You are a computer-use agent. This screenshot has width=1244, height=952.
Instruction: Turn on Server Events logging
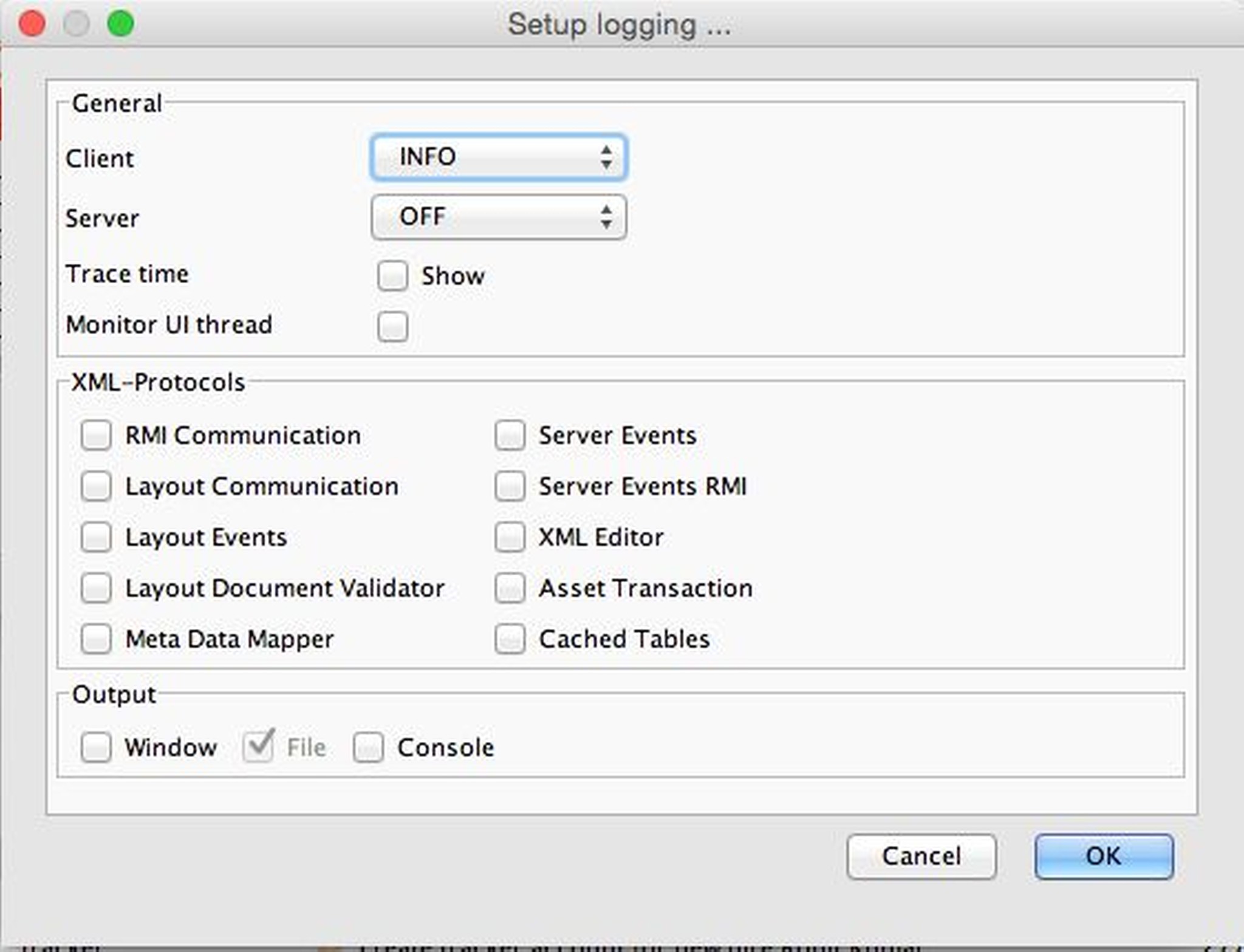(510, 436)
